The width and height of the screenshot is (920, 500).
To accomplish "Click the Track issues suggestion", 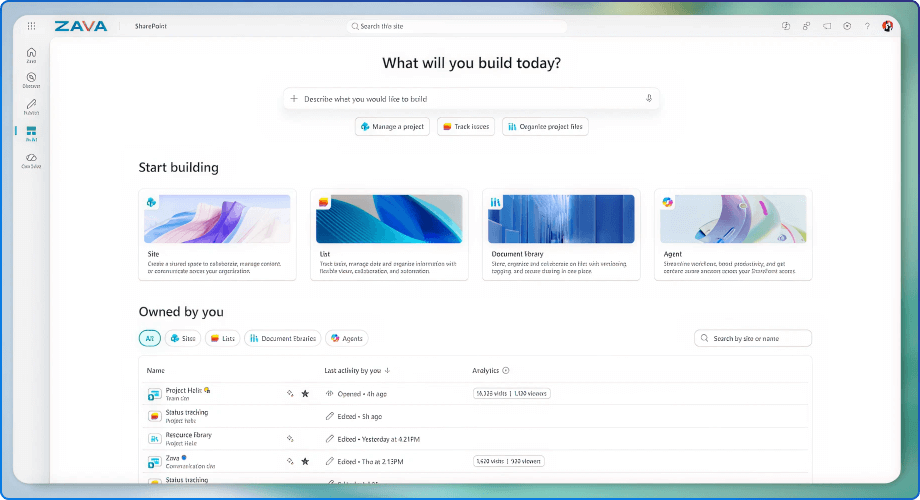I will tap(466, 127).
